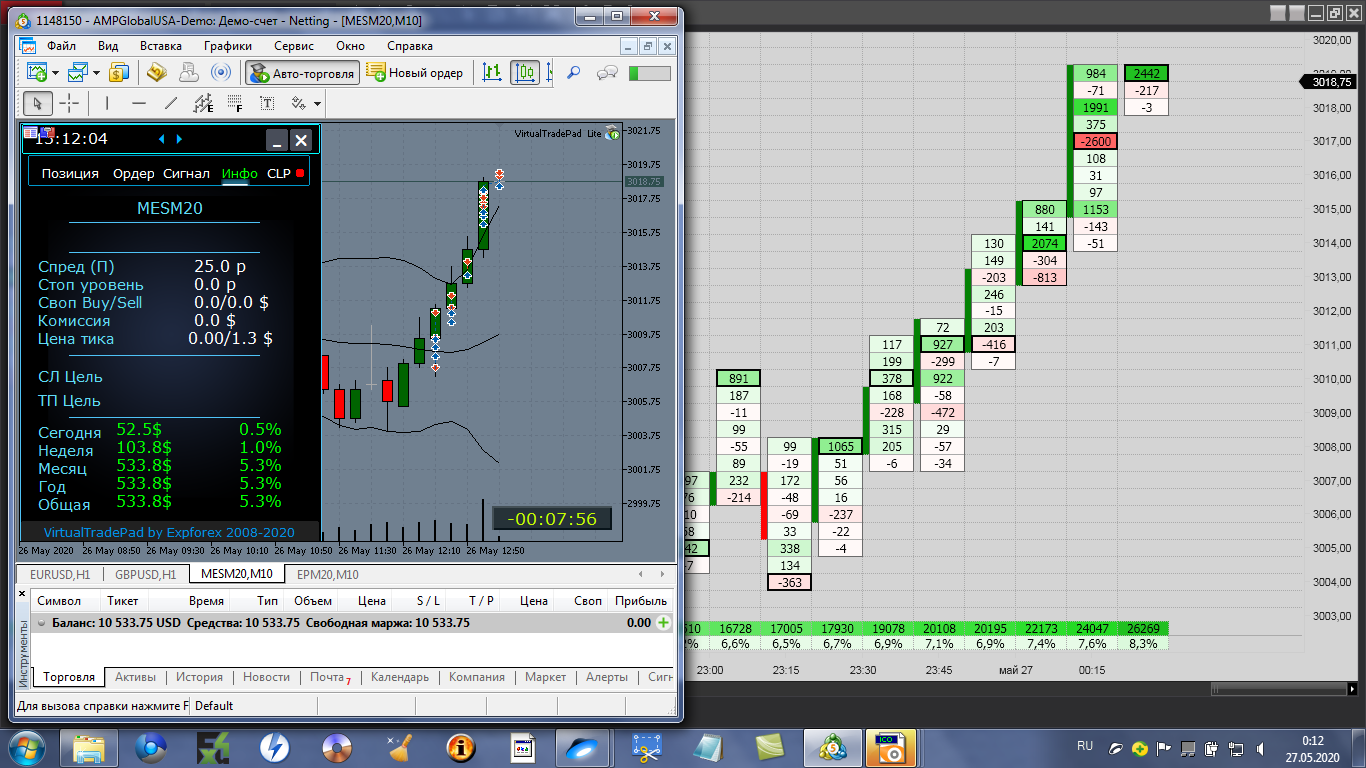Image resolution: width=1366 pixels, height=768 pixels.
Task: Open the Файл menu
Action: [x=61, y=46]
